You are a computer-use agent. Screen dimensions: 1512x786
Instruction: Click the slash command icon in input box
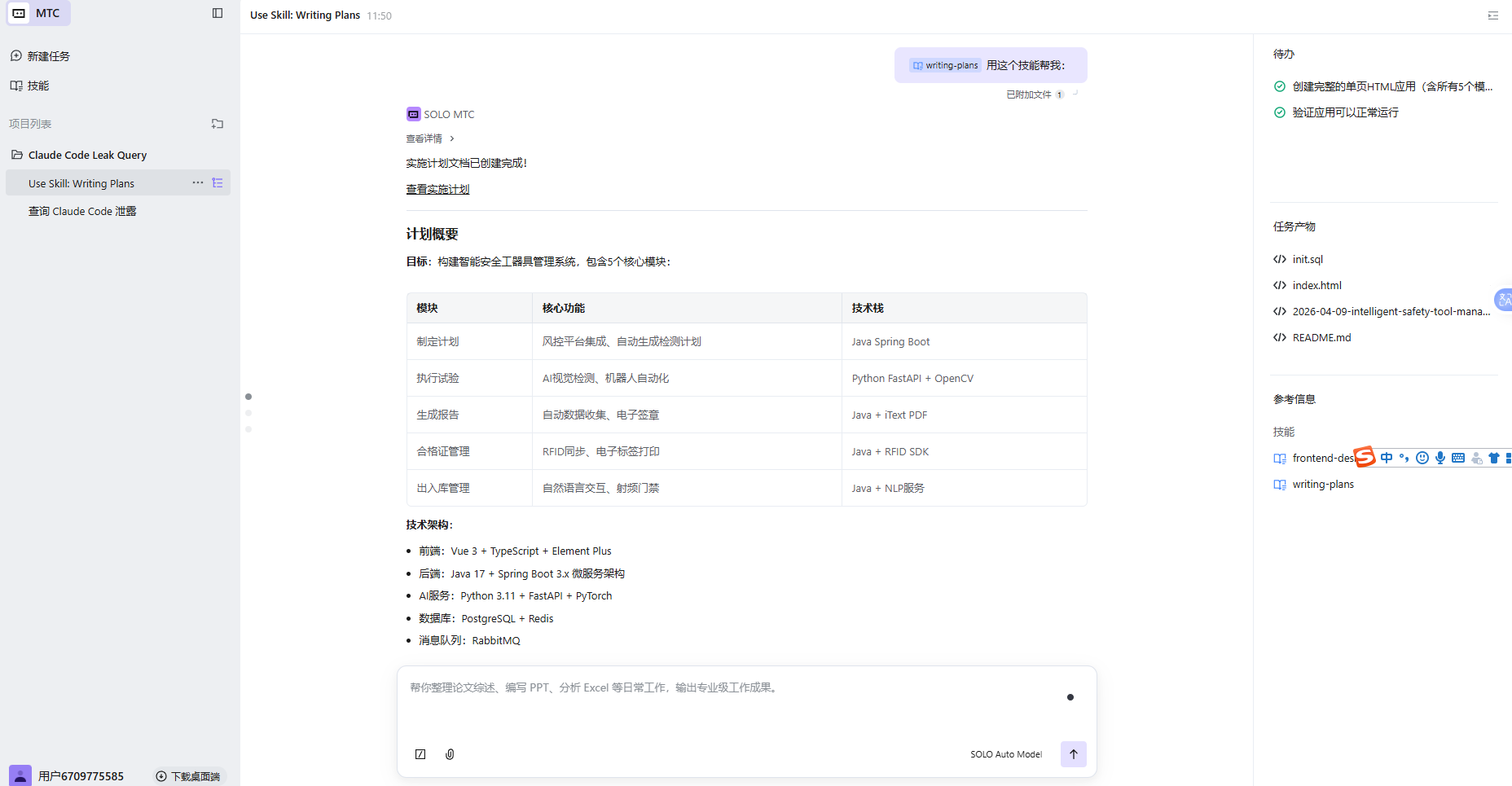click(420, 754)
